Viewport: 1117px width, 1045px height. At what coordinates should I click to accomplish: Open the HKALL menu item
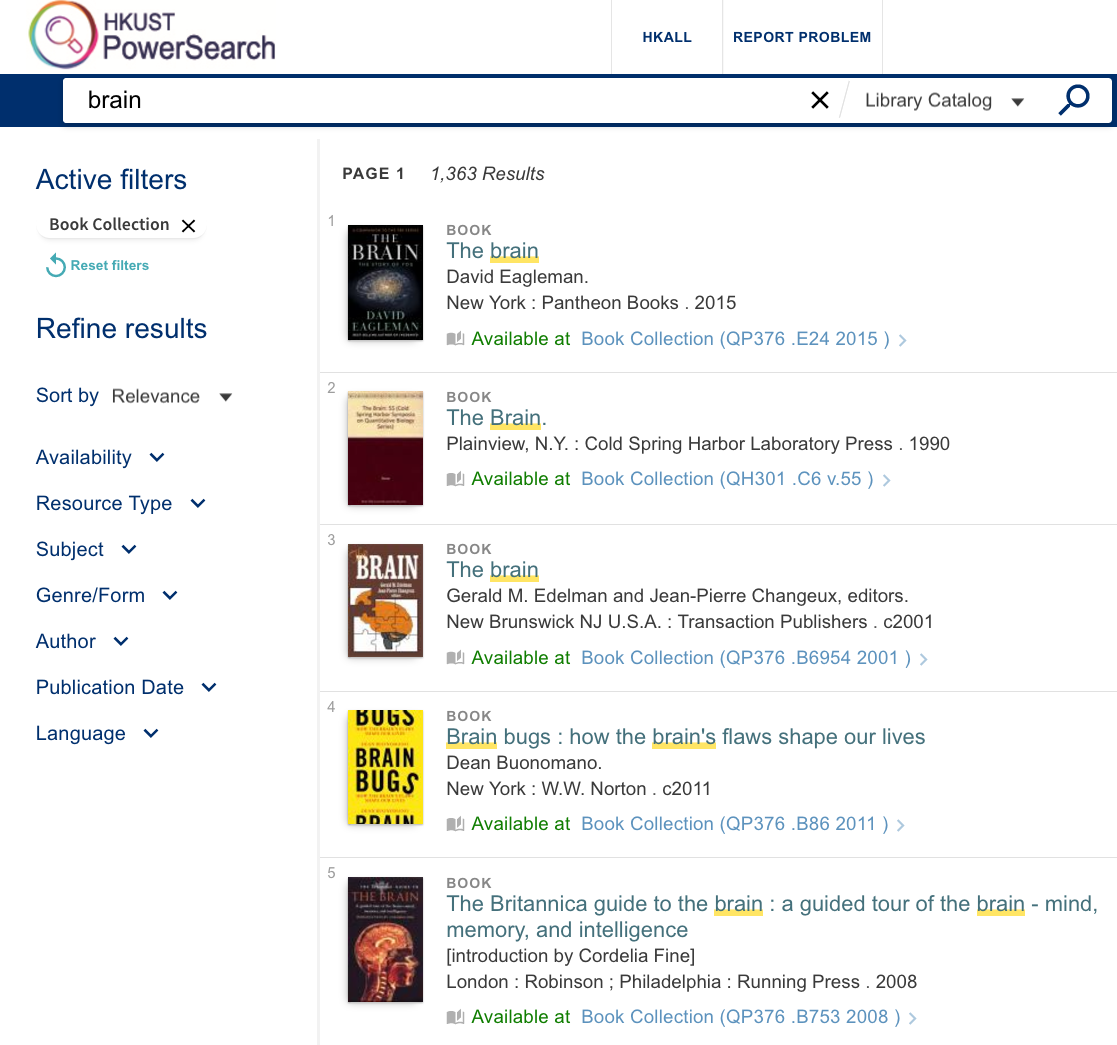[667, 37]
